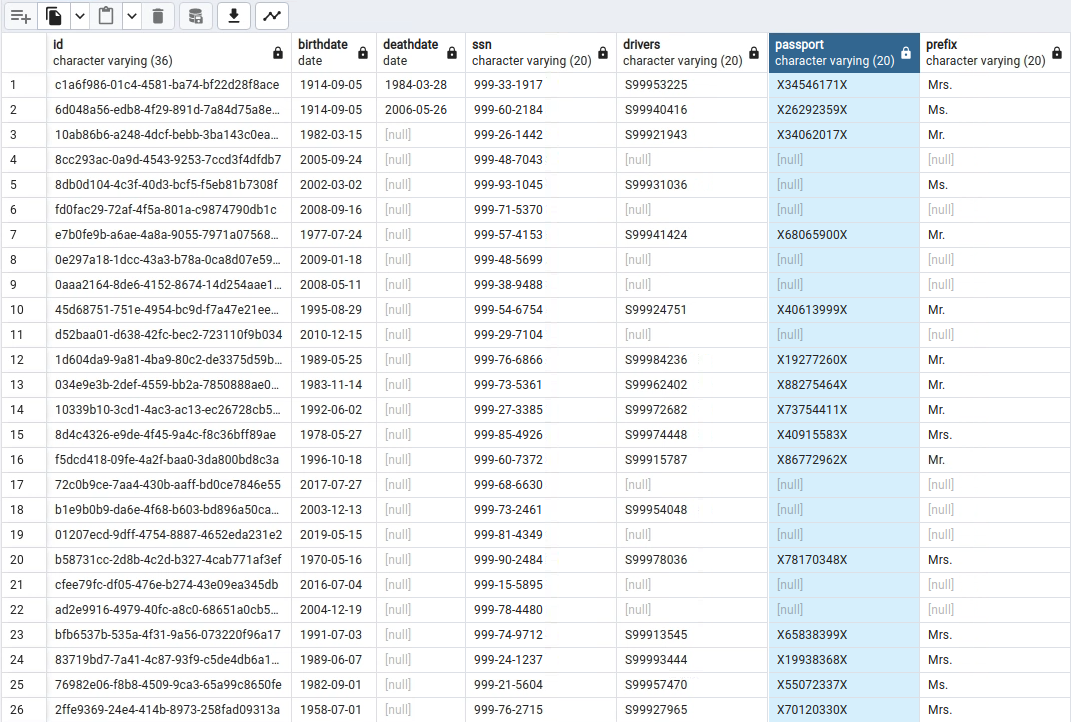This screenshot has height=722, width=1071.
Task: Expand the paste options dropdown arrow
Action: coord(131,16)
